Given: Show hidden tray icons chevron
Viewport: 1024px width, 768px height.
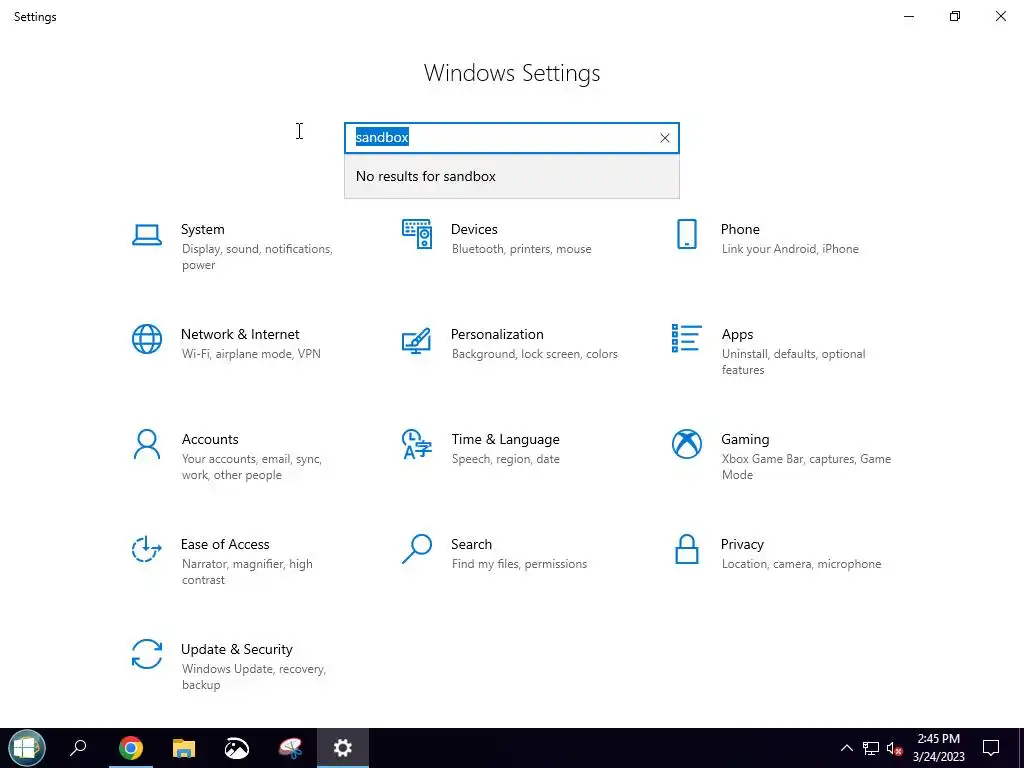Looking at the screenshot, I should (846, 748).
